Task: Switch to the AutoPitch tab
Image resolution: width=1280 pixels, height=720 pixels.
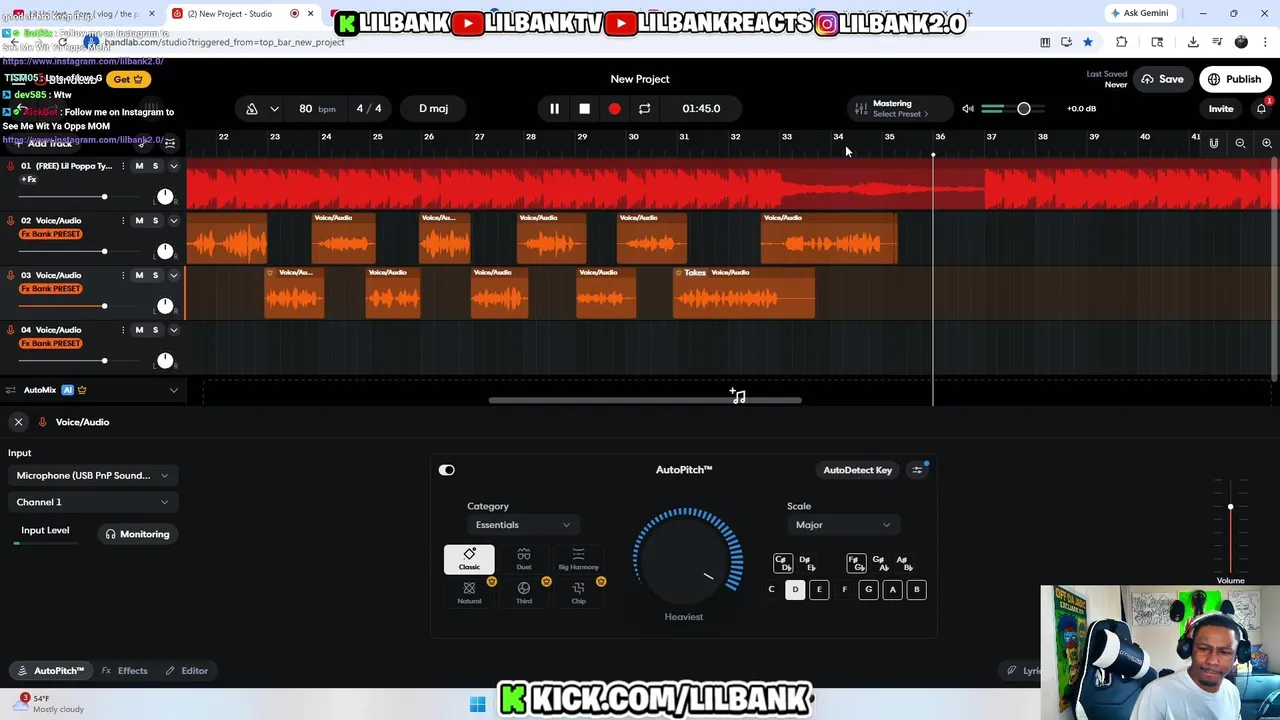Action: [50, 671]
